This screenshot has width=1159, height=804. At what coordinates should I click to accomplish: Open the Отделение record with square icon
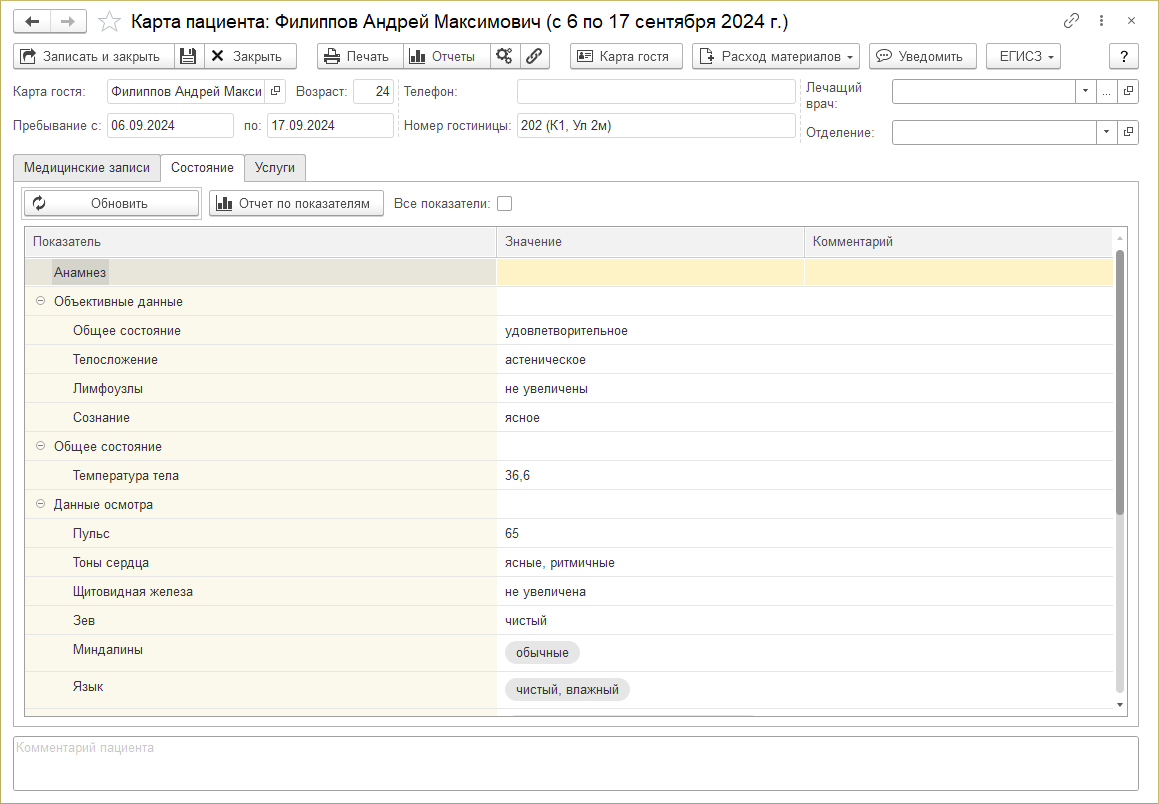pyautogui.click(x=1128, y=132)
